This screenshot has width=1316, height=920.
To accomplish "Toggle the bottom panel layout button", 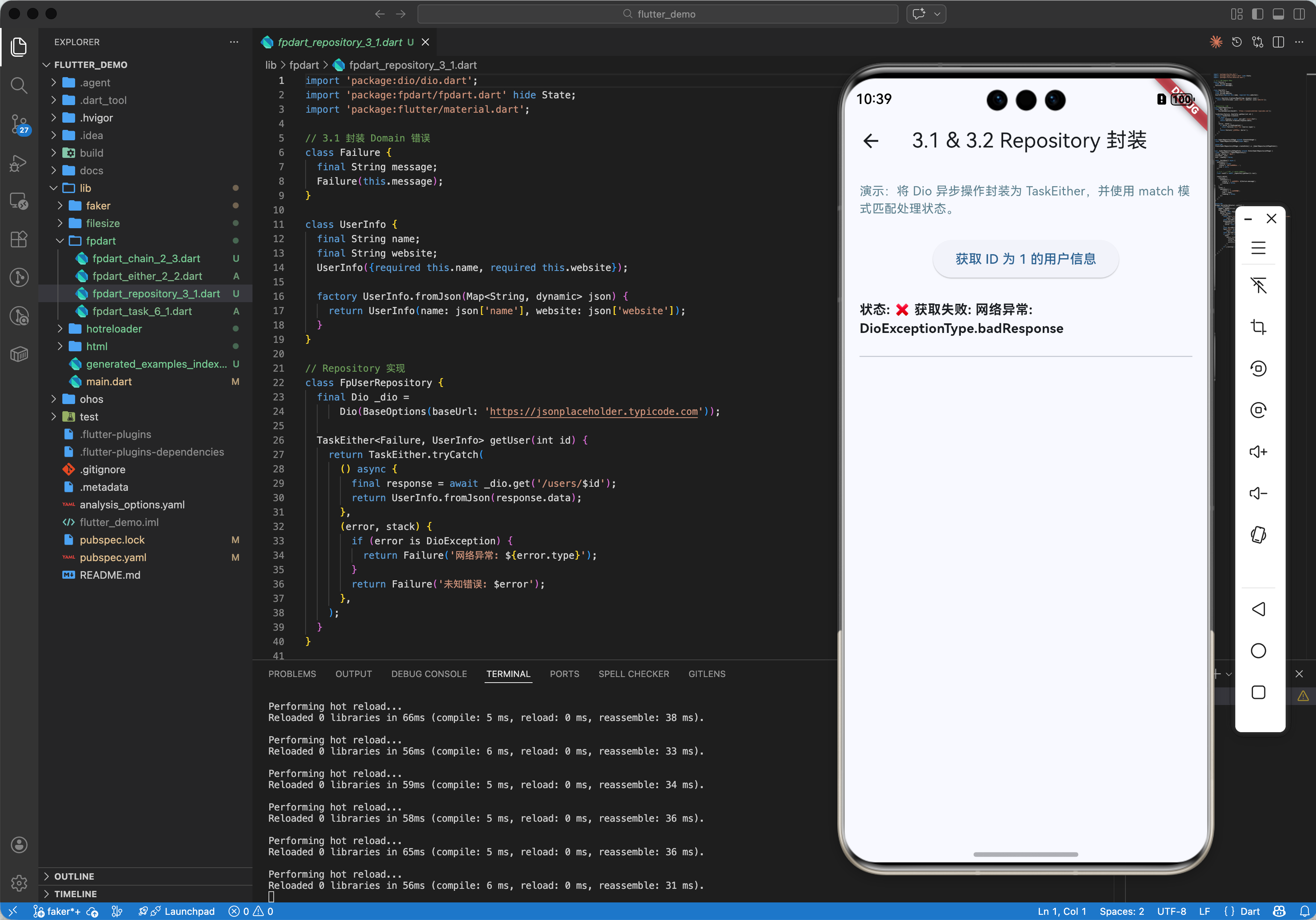I will tap(1278, 14).
